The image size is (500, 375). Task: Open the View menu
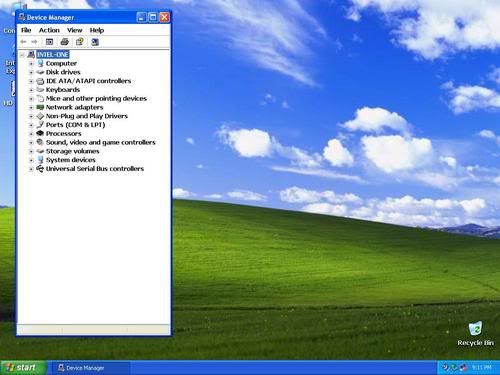click(x=75, y=30)
